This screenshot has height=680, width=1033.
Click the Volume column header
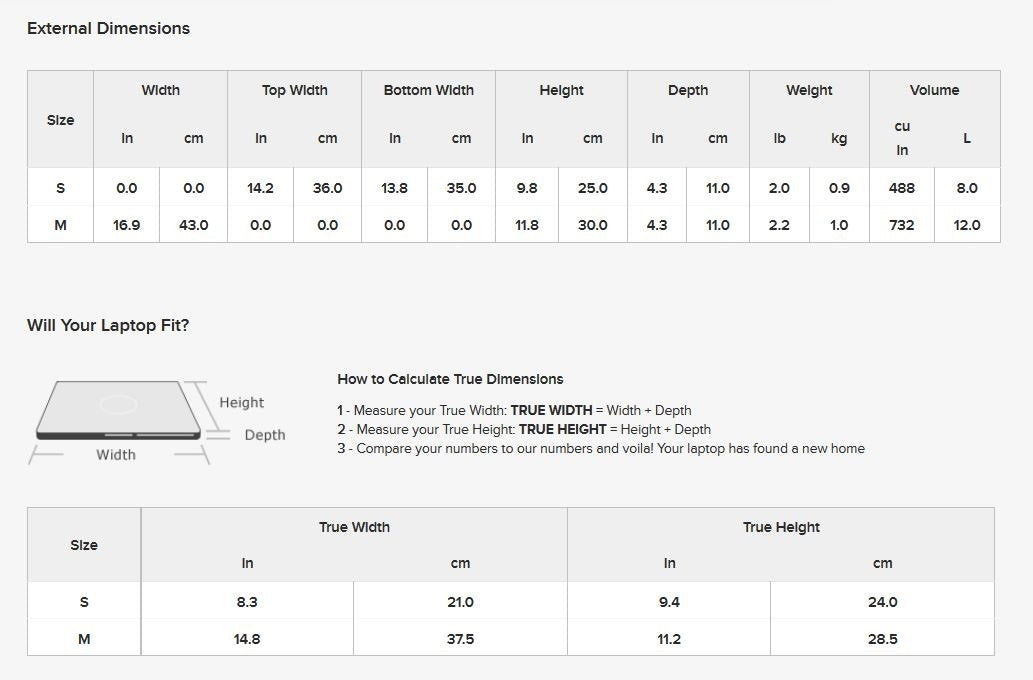click(x=934, y=90)
